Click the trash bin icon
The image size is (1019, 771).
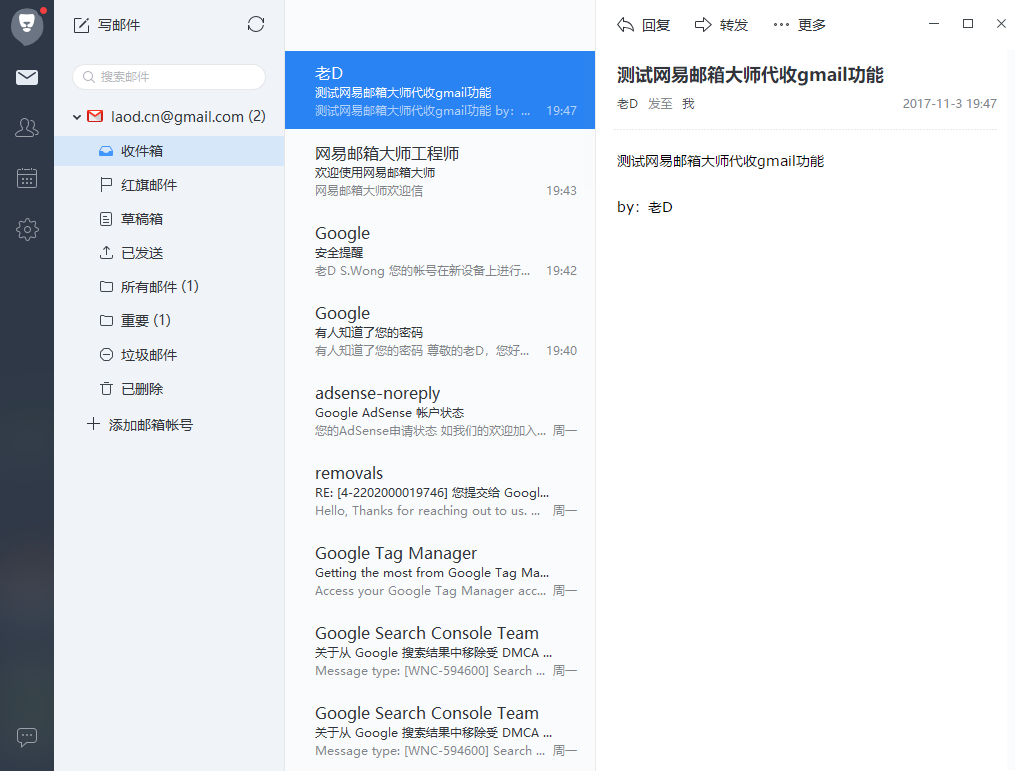tap(106, 389)
